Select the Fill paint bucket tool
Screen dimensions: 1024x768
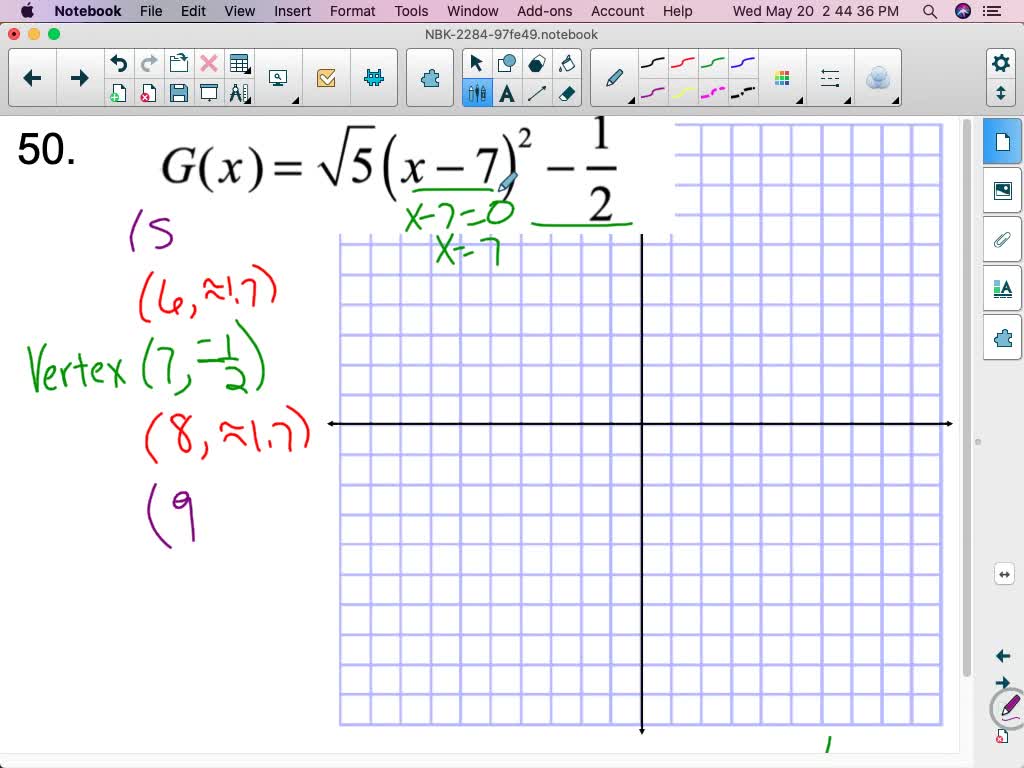(x=567, y=62)
